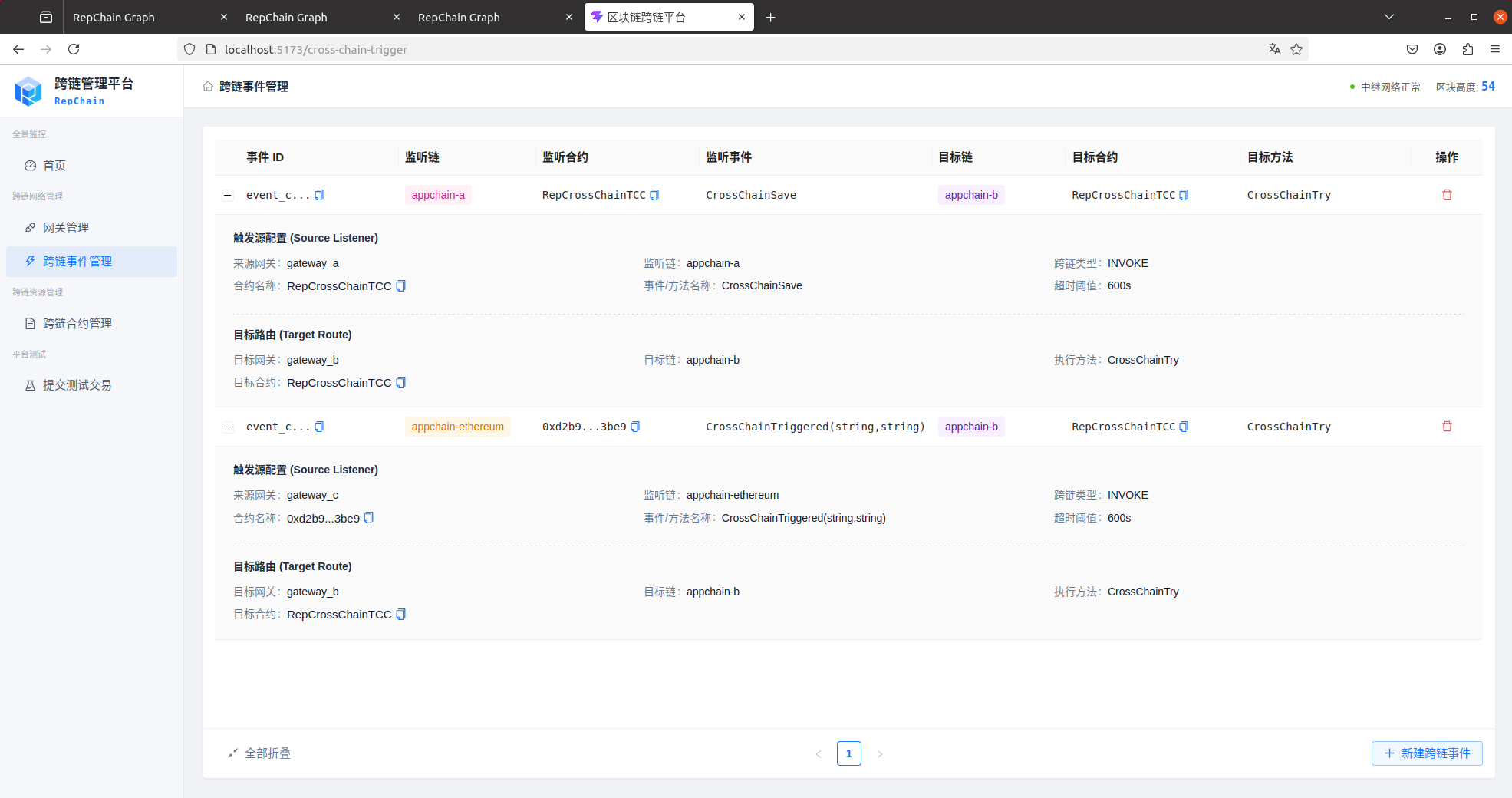Open the Pocket save icon
Screen dimensions: 1512x798
pyautogui.click(x=1412, y=49)
